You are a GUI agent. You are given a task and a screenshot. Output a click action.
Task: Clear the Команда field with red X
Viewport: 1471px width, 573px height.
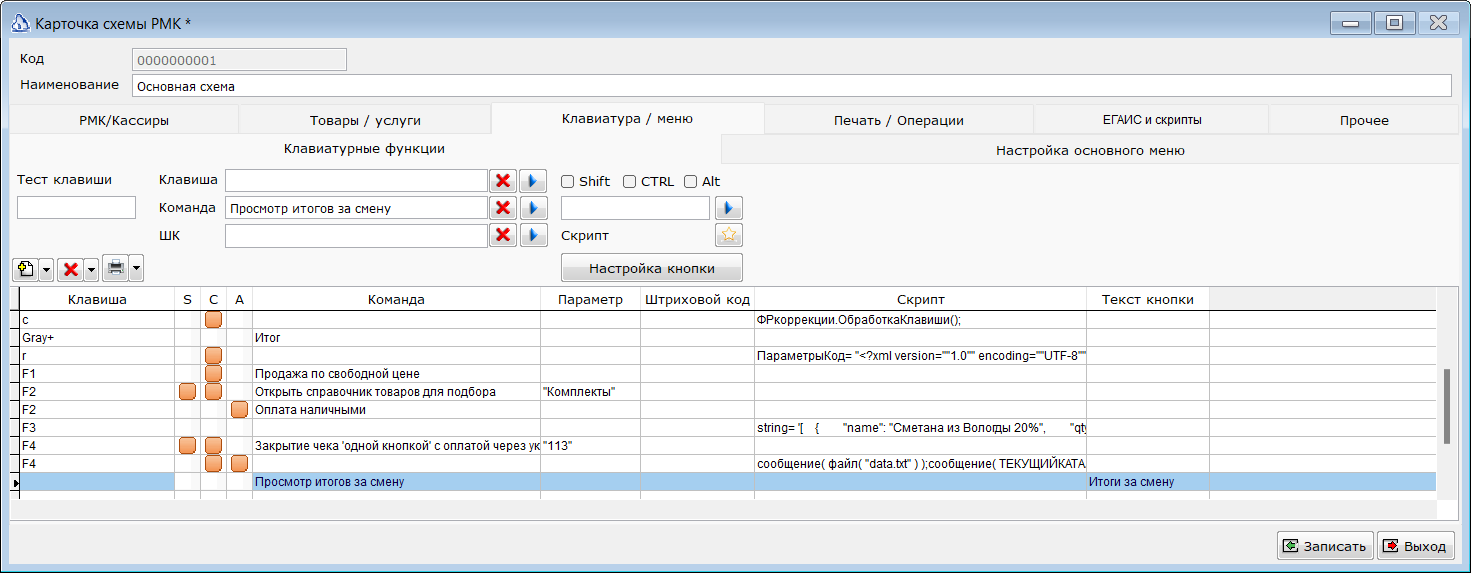(503, 208)
